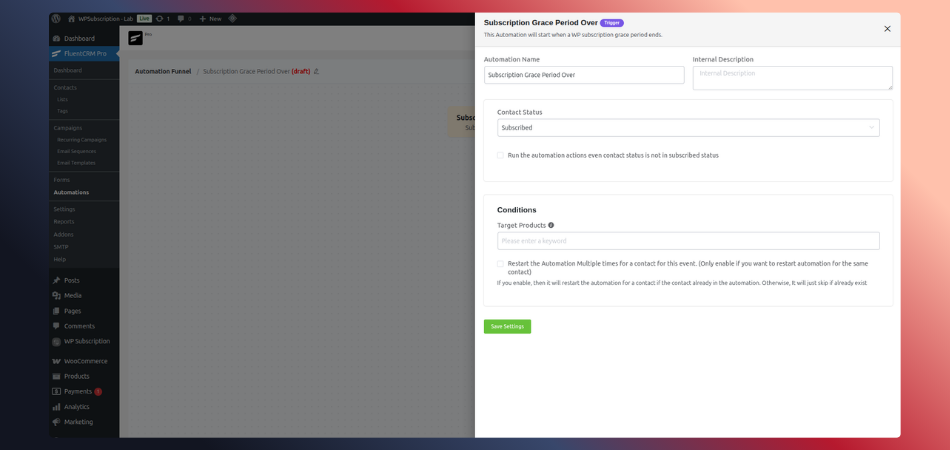This screenshot has width=950, height=450.
Task: Open Campaigns in FluentCRM menu
Action: click(68, 128)
